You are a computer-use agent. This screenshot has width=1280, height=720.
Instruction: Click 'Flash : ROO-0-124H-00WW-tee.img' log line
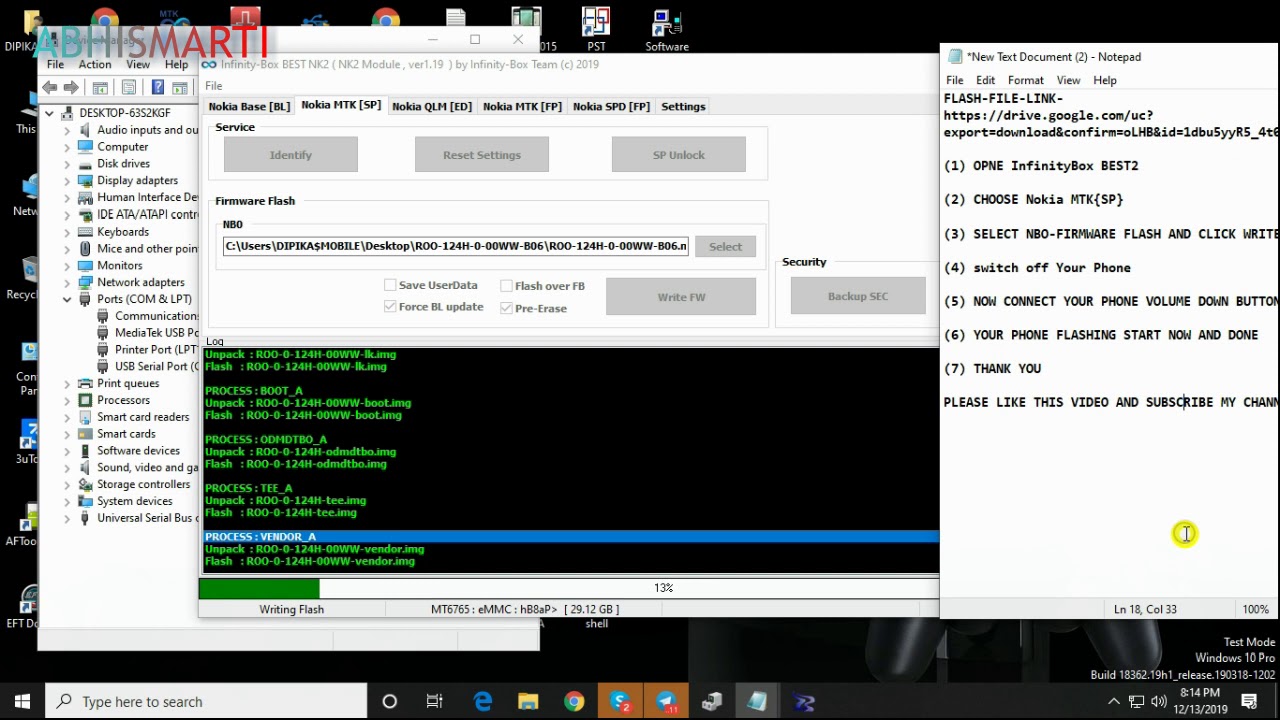281,512
